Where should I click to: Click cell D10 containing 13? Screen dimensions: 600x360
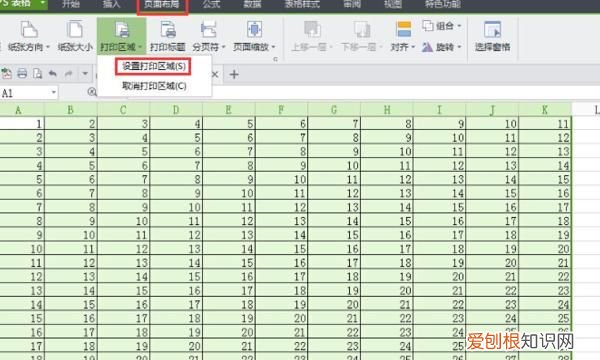[x=176, y=249]
